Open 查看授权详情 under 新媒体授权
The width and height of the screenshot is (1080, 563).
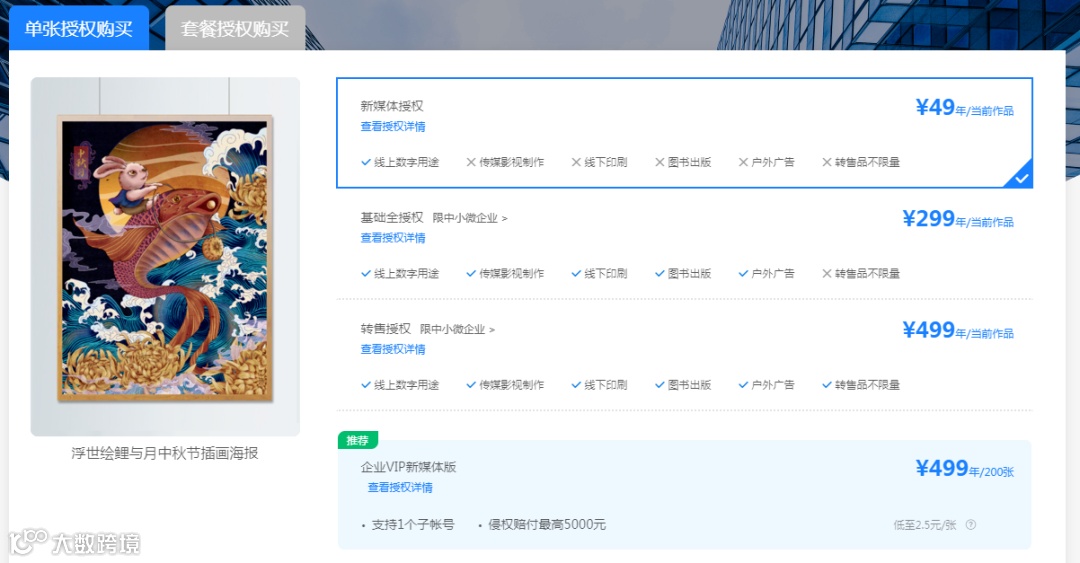tap(393, 127)
